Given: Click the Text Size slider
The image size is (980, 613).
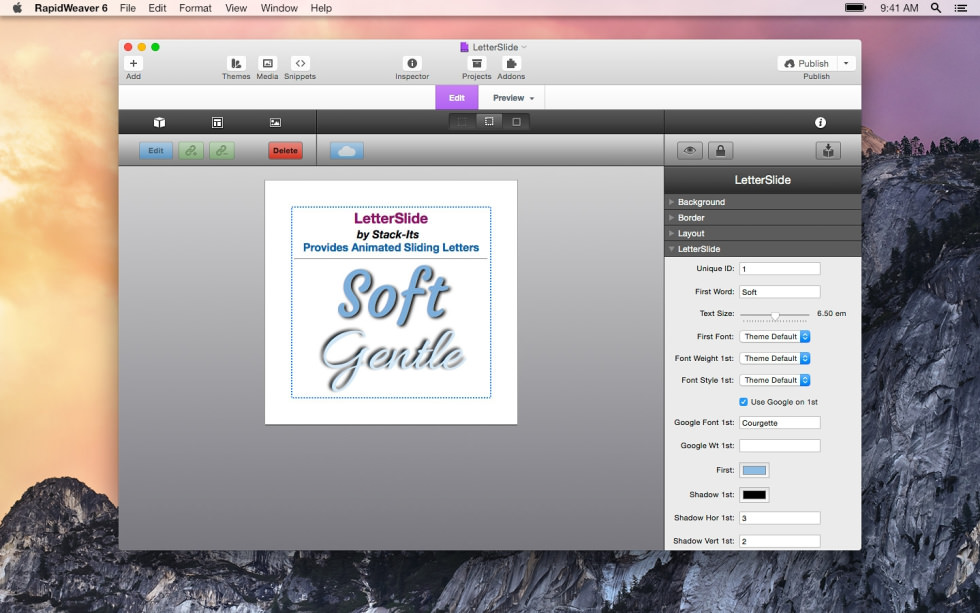Looking at the screenshot, I should [x=774, y=315].
